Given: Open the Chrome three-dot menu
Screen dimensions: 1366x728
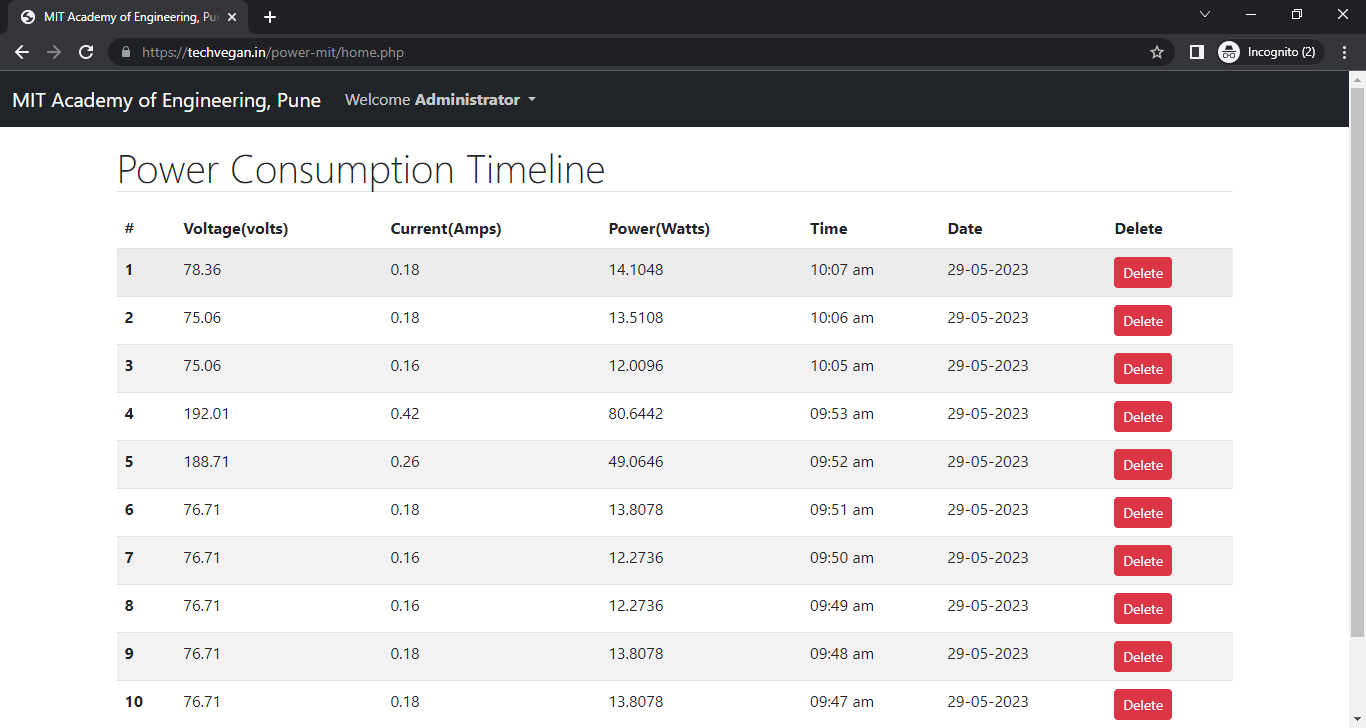Looking at the screenshot, I should click(1344, 52).
